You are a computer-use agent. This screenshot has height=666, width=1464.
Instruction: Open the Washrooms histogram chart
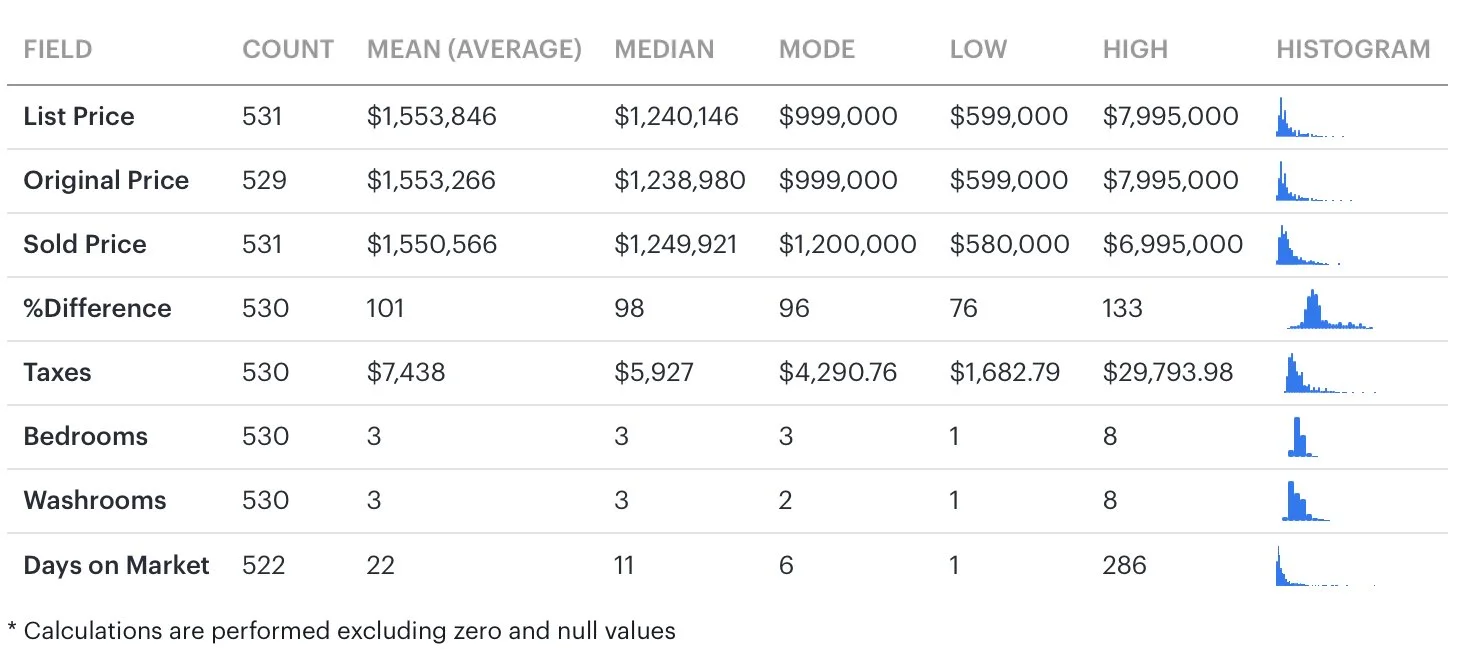click(x=1306, y=501)
